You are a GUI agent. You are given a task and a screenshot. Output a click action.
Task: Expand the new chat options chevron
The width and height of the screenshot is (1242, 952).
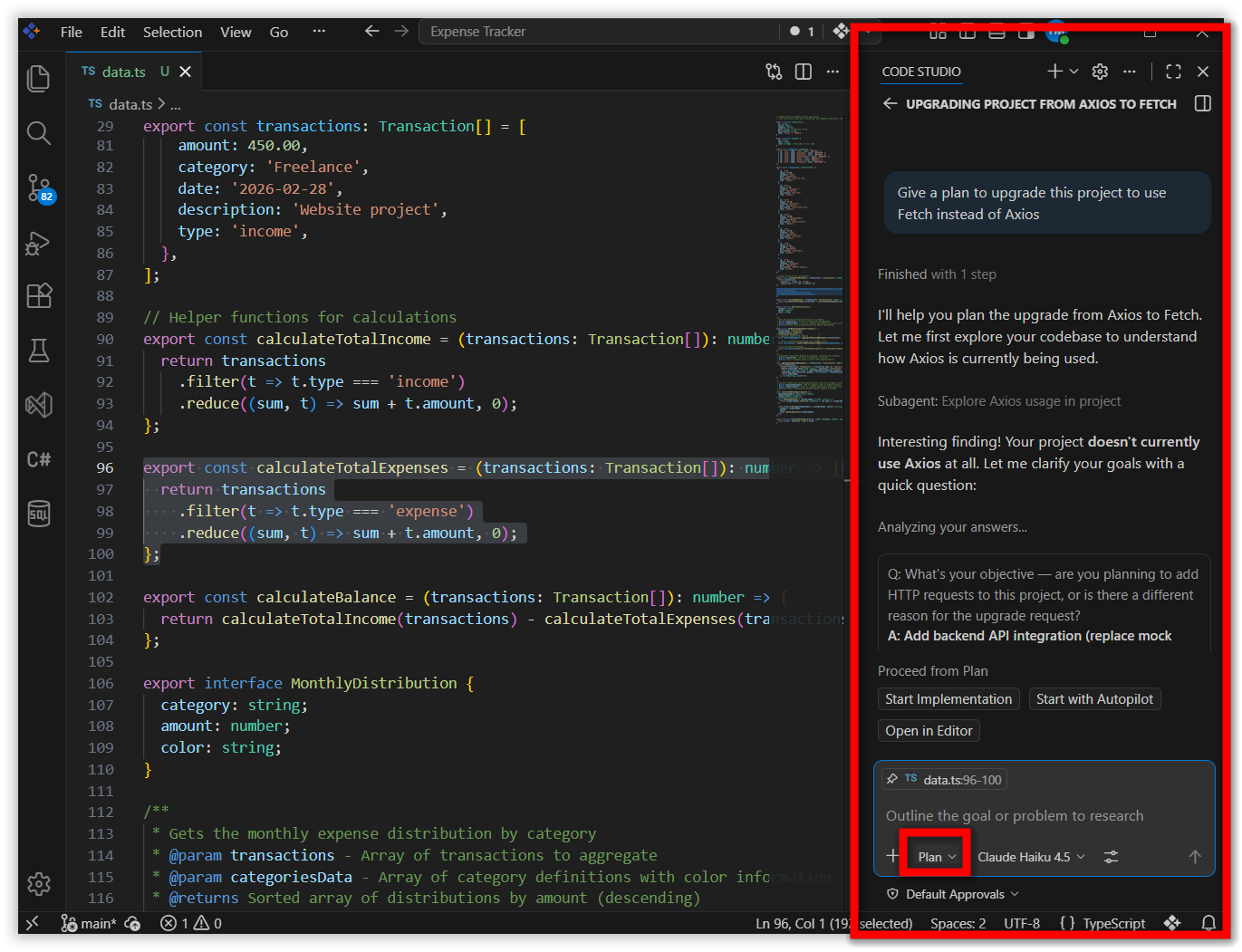1074,72
